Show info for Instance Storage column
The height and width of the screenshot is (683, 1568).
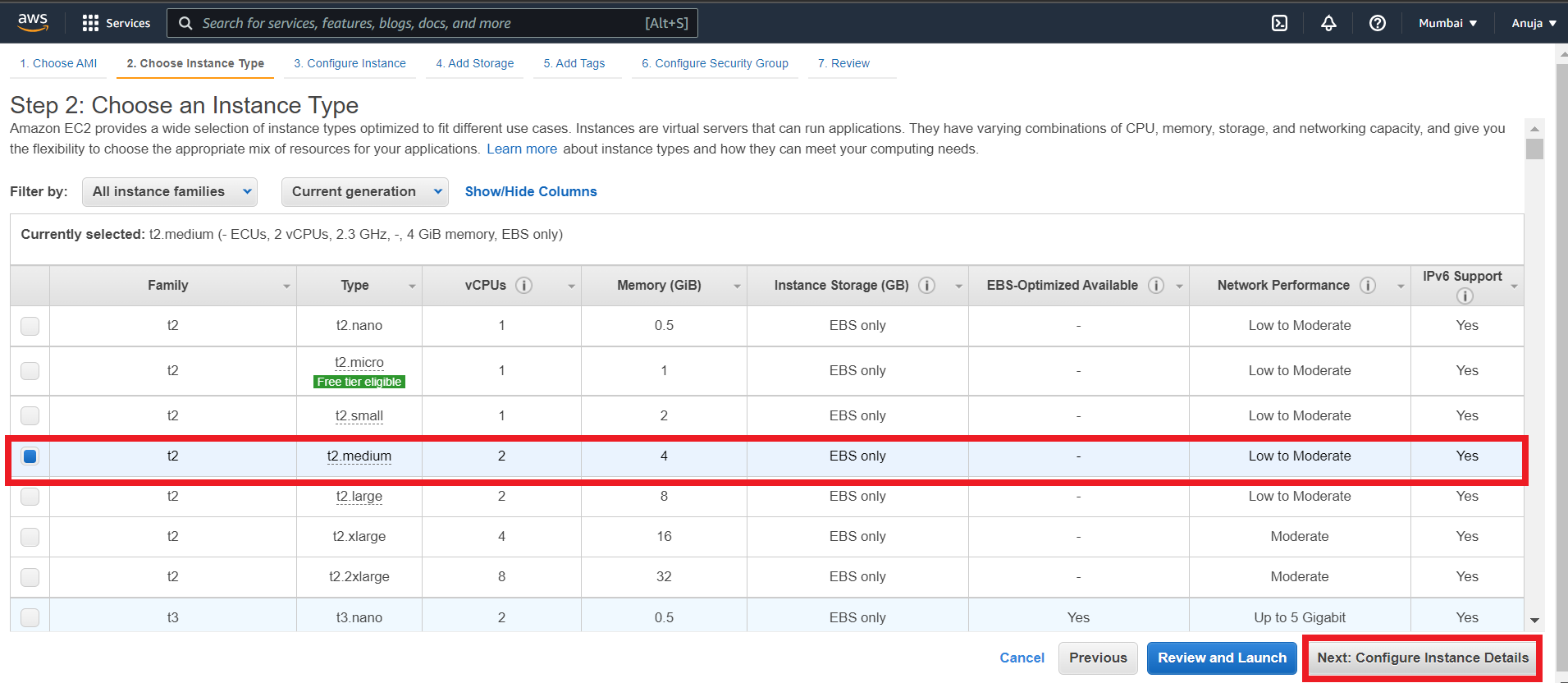pos(926,285)
